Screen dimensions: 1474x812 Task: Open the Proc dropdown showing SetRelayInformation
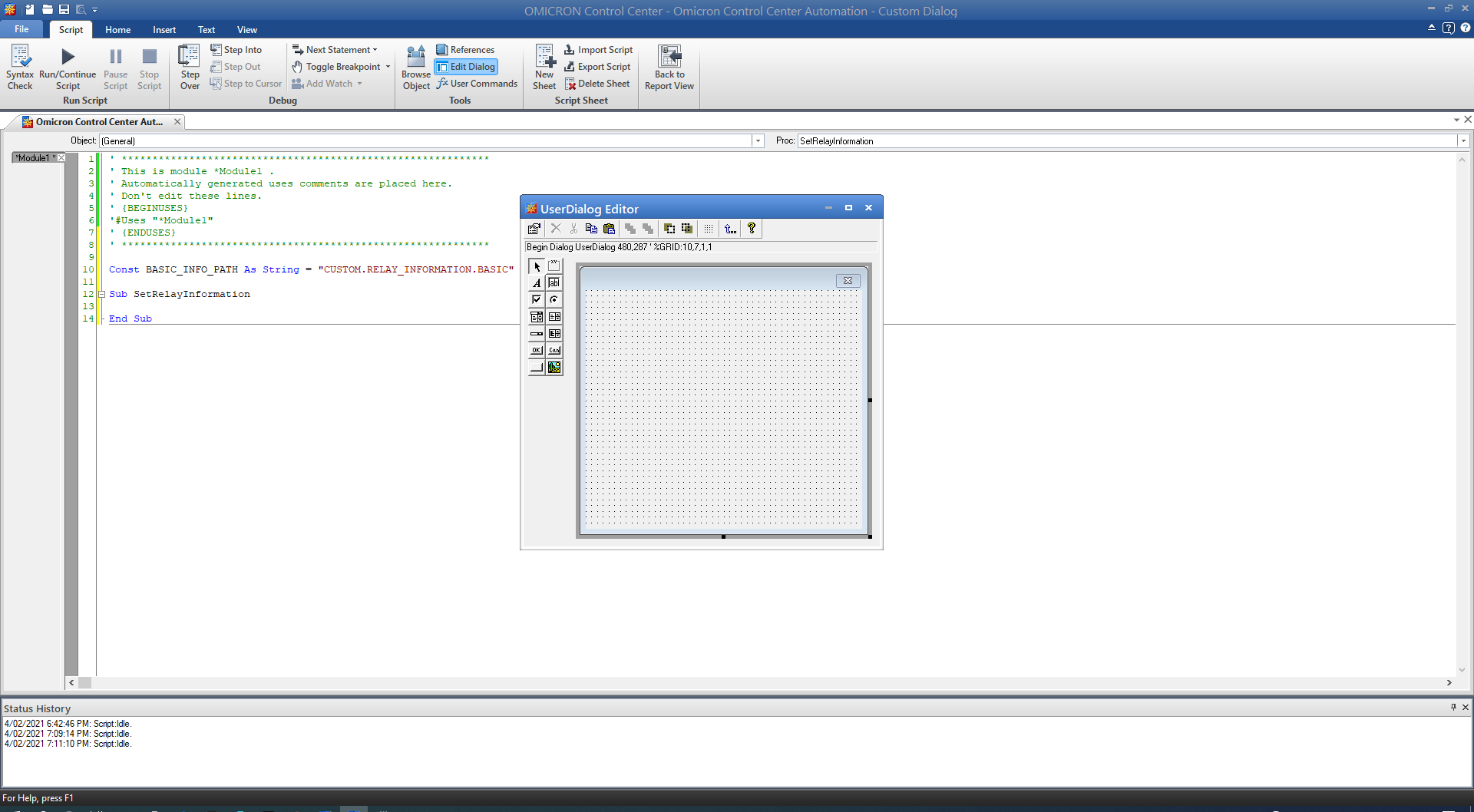click(1463, 140)
